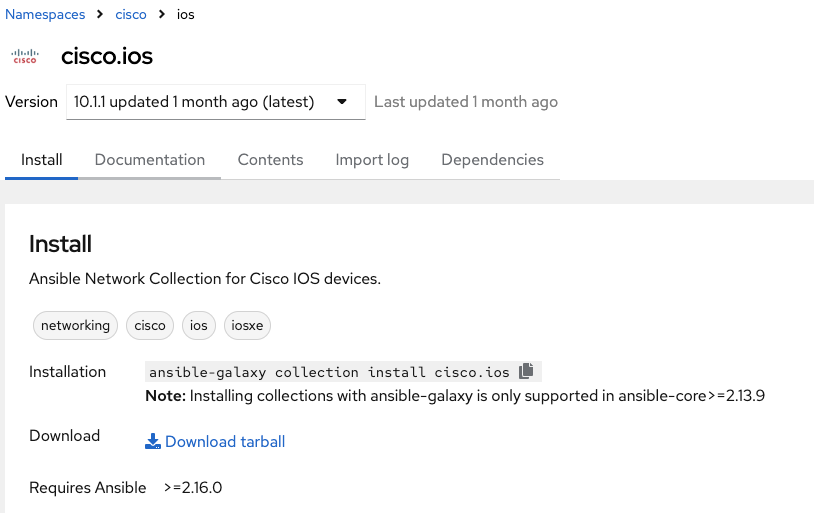Click the networking tag
This screenshot has width=814, height=513.
(75, 326)
